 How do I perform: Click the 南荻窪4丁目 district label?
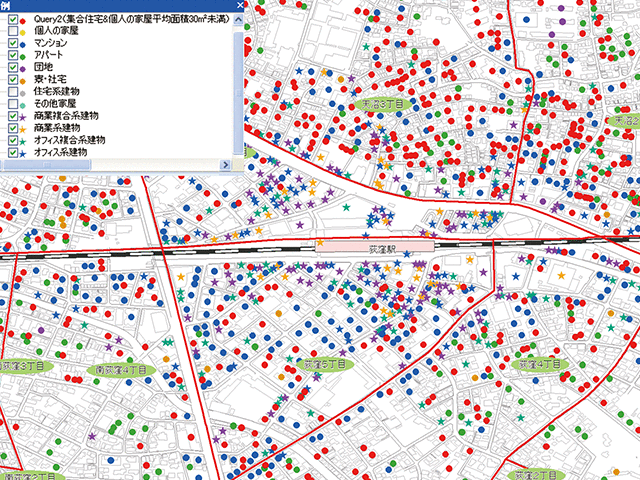coord(123,369)
